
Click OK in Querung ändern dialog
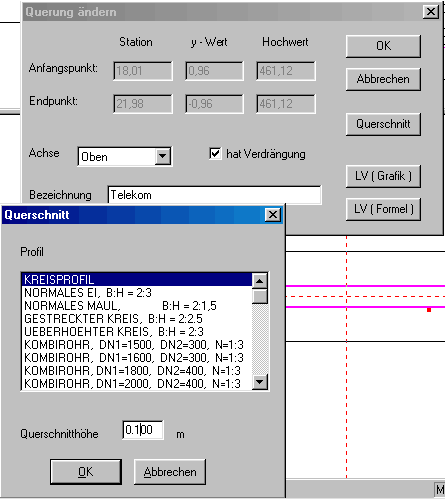click(x=383, y=46)
